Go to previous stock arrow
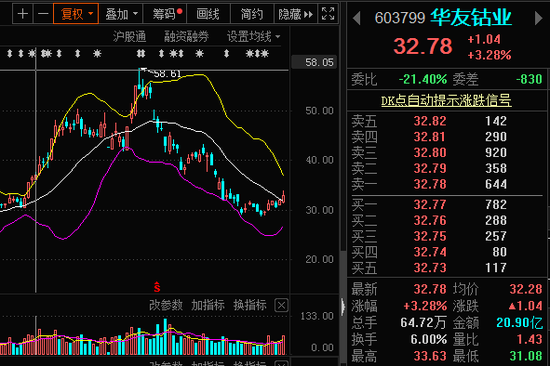This screenshot has width=550, height=366. [357, 18]
